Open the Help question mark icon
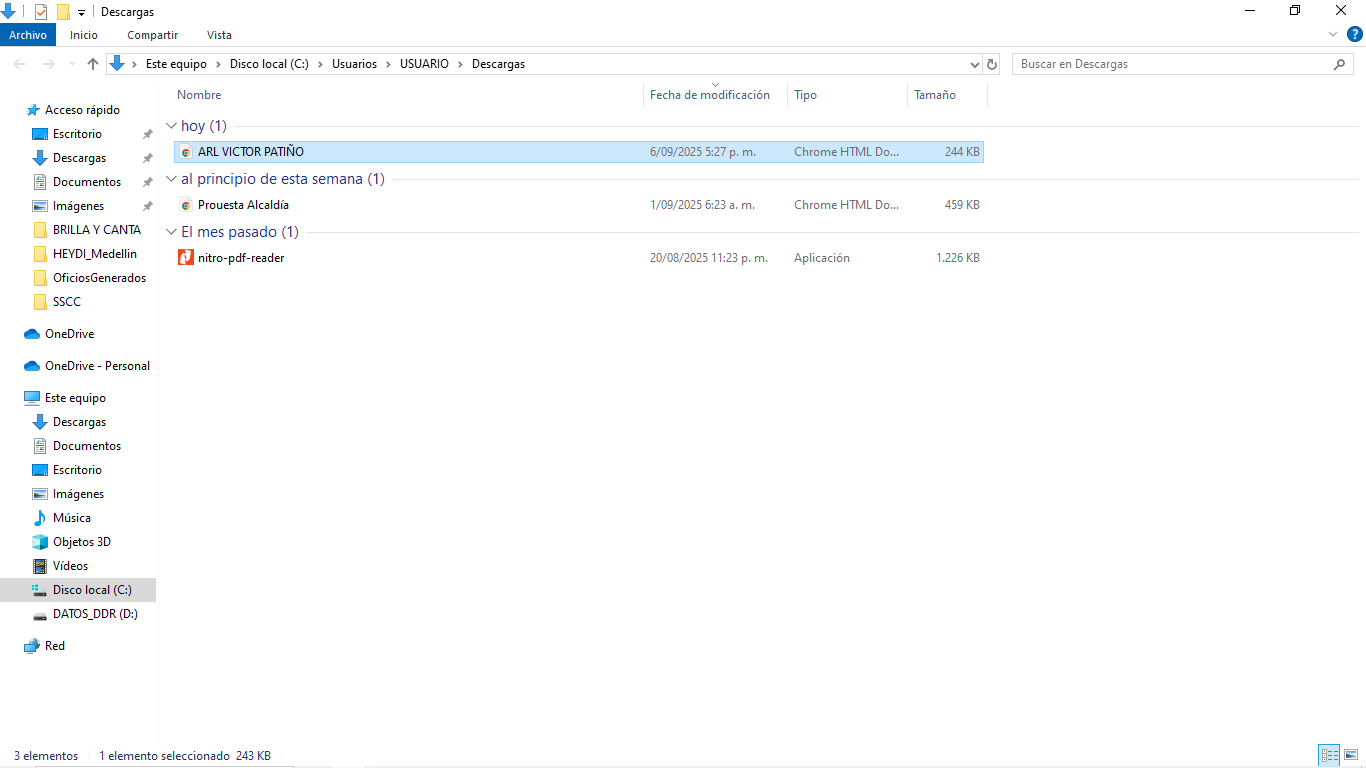Screen dimensions: 1366x768 coord(1355,35)
